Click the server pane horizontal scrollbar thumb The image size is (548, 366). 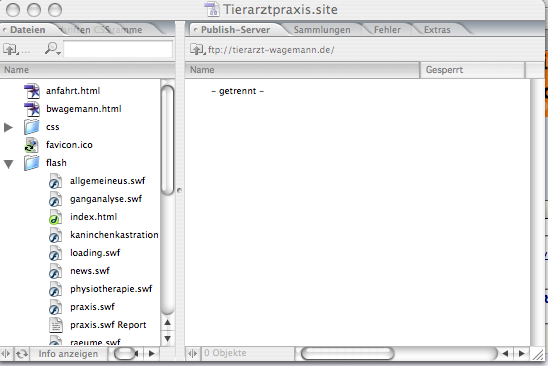click(347, 353)
